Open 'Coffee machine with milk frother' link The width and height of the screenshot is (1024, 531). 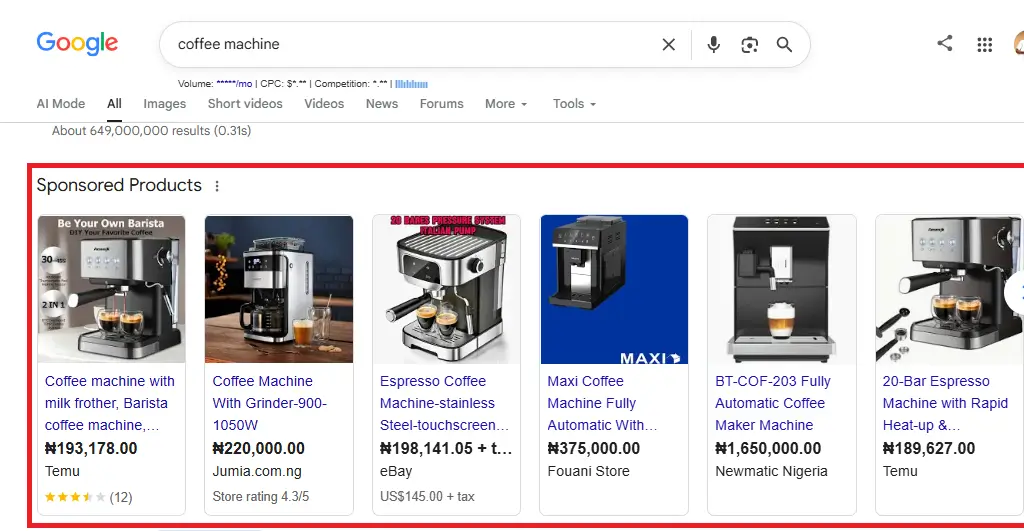pyautogui.click(x=110, y=403)
